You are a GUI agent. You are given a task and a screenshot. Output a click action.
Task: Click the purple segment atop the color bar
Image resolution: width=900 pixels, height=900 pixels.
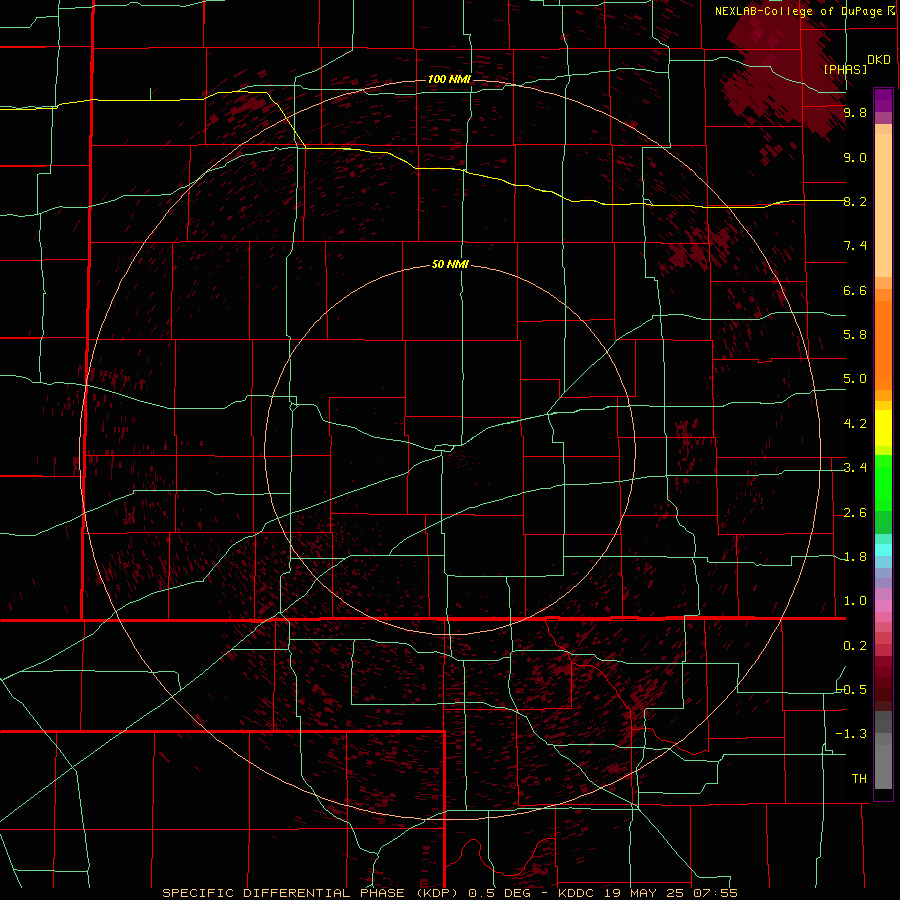(883, 100)
